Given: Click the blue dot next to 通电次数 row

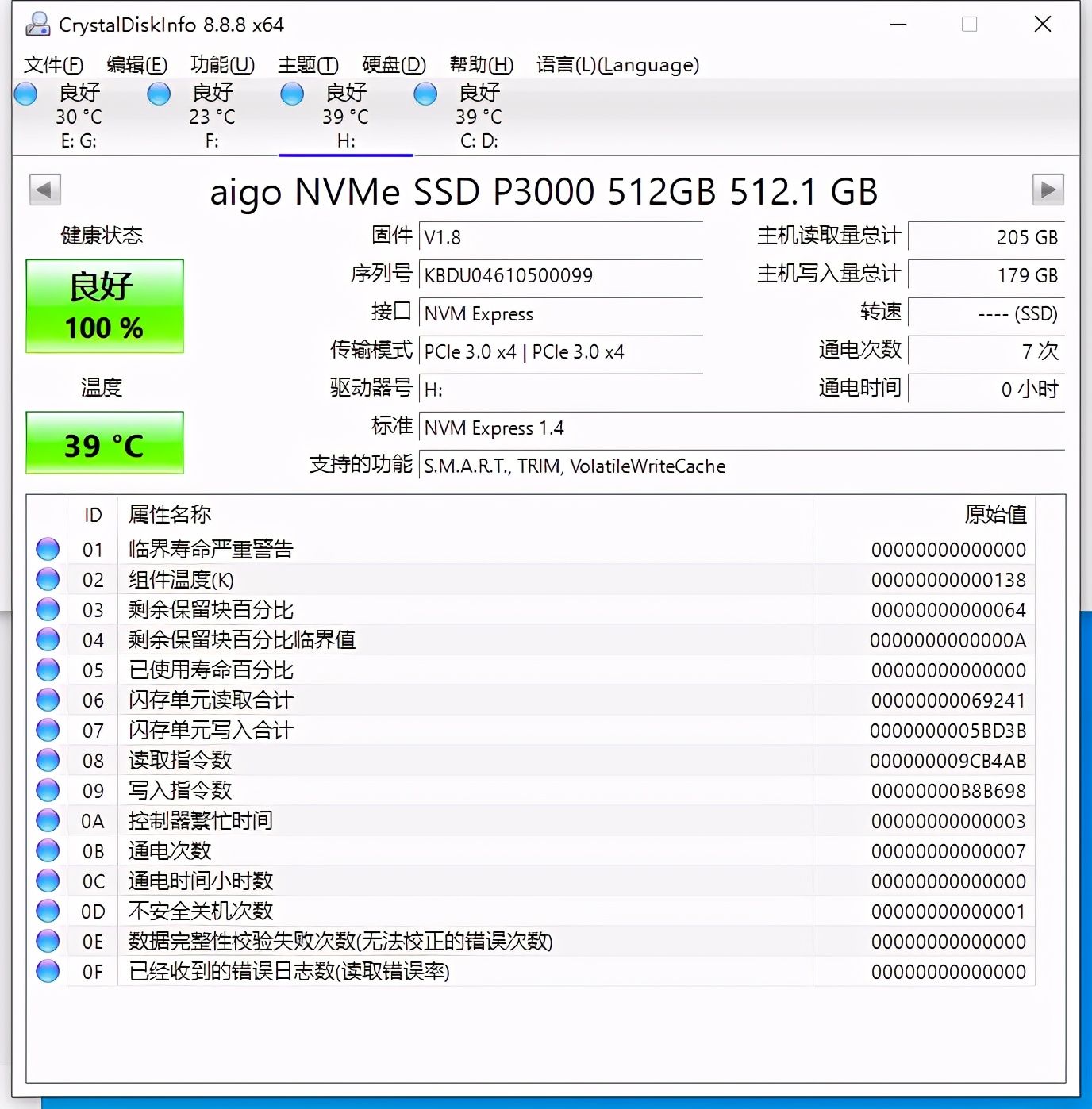Looking at the screenshot, I should 47,850.
